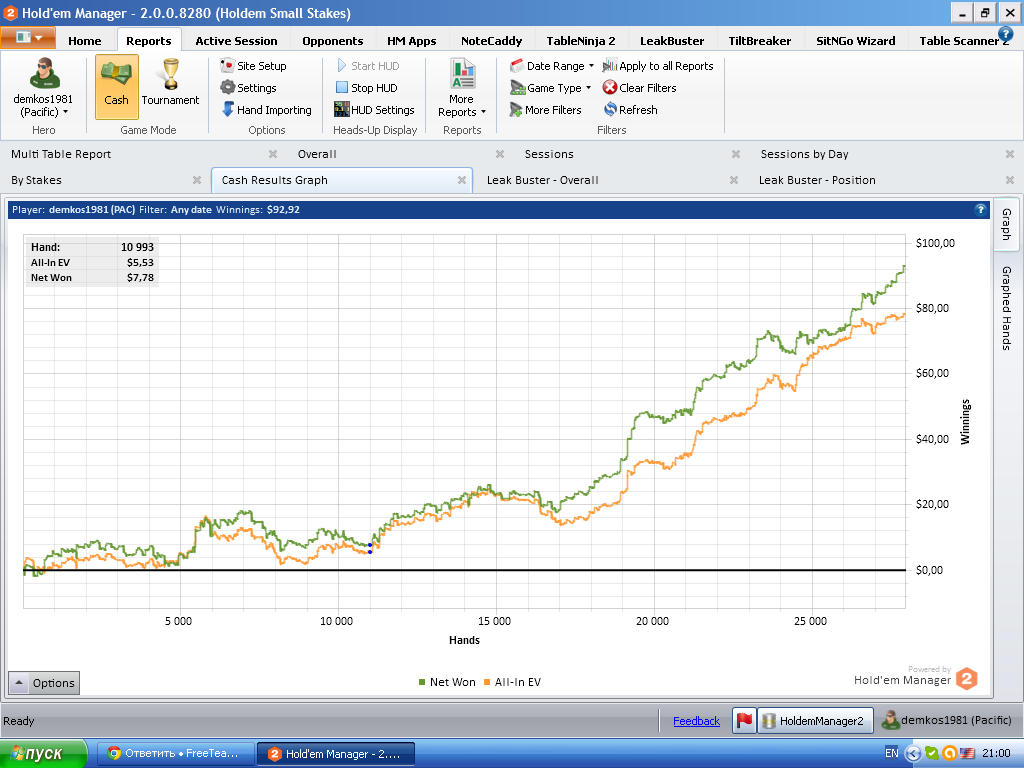Click demkos1981 (Pacific) in the status bar
This screenshot has height=768, width=1024.
click(946, 720)
